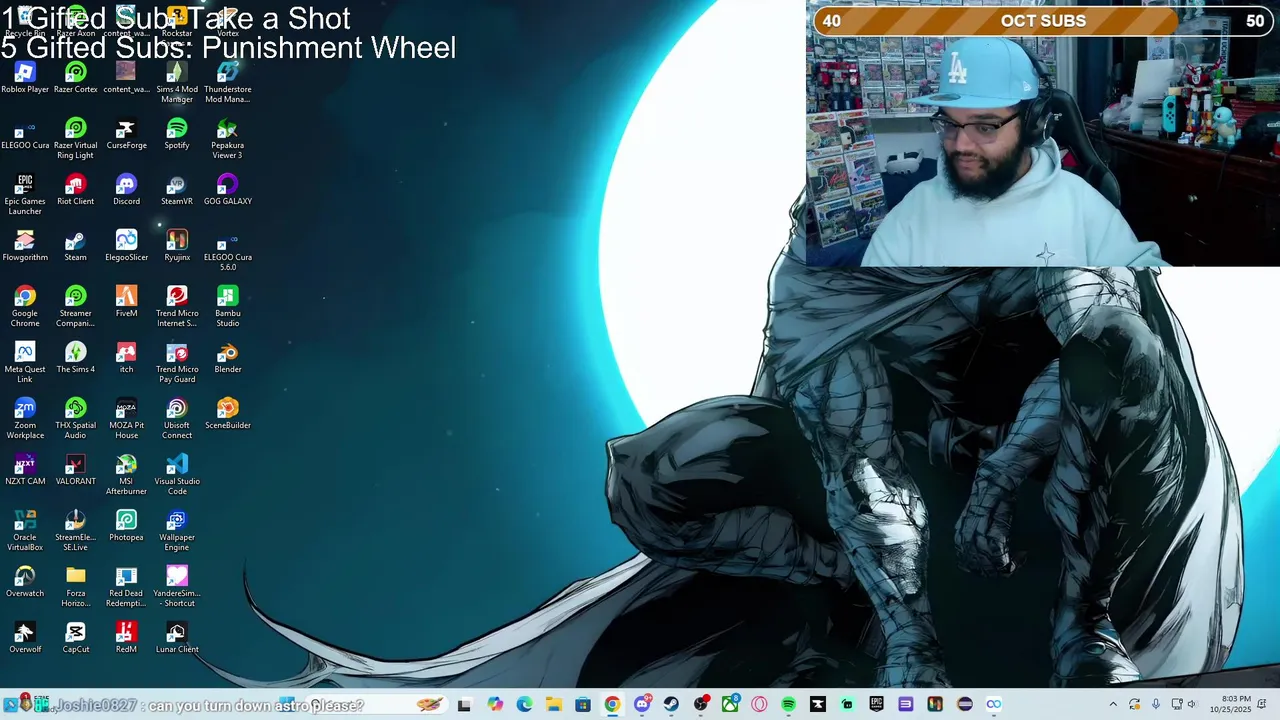Screen dimensions: 1280x720
Task: Select the FiveM desktop icon
Action: pyautogui.click(x=126, y=302)
